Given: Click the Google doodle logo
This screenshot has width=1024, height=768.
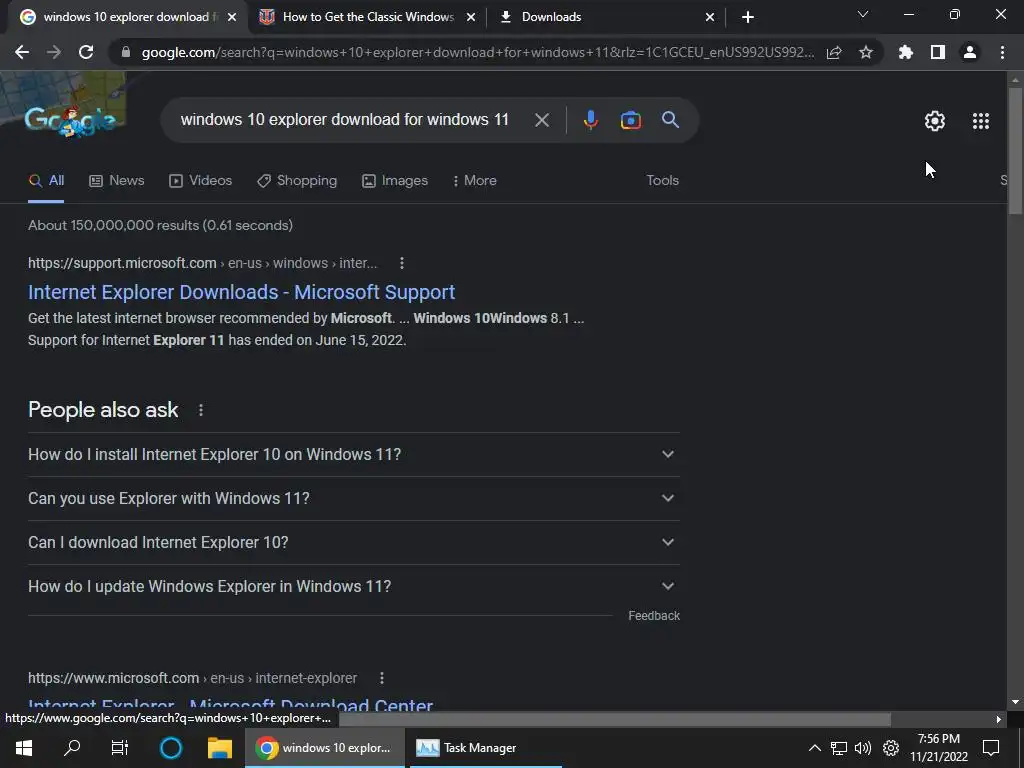Looking at the screenshot, I should [70, 121].
